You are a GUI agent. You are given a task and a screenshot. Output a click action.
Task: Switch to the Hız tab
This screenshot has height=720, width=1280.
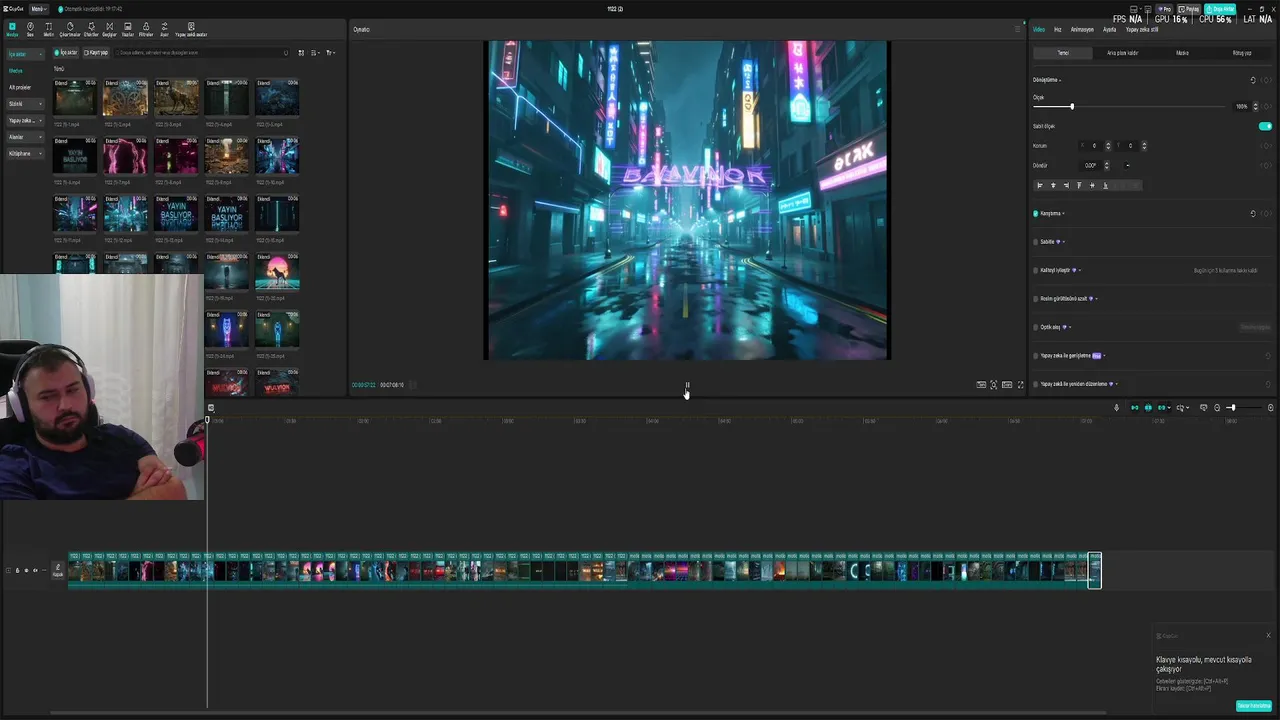[x=1058, y=29]
